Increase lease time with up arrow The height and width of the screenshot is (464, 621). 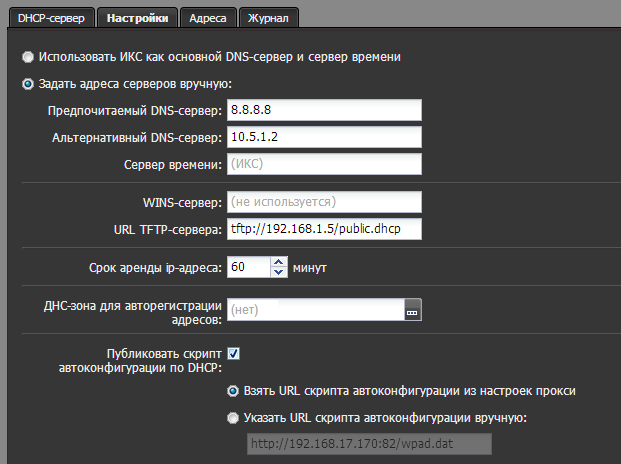point(279,262)
